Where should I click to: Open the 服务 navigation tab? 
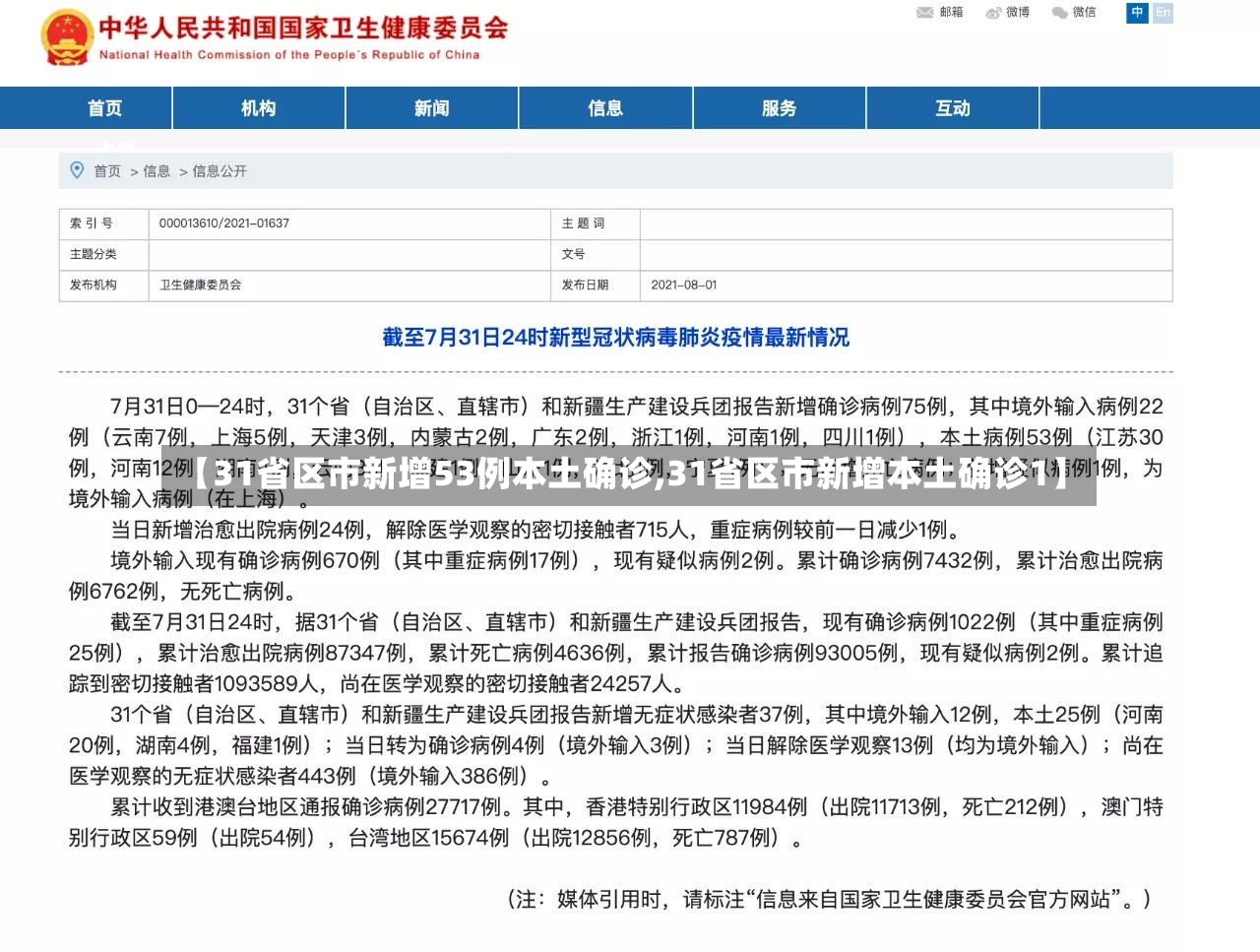pos(779,108)
